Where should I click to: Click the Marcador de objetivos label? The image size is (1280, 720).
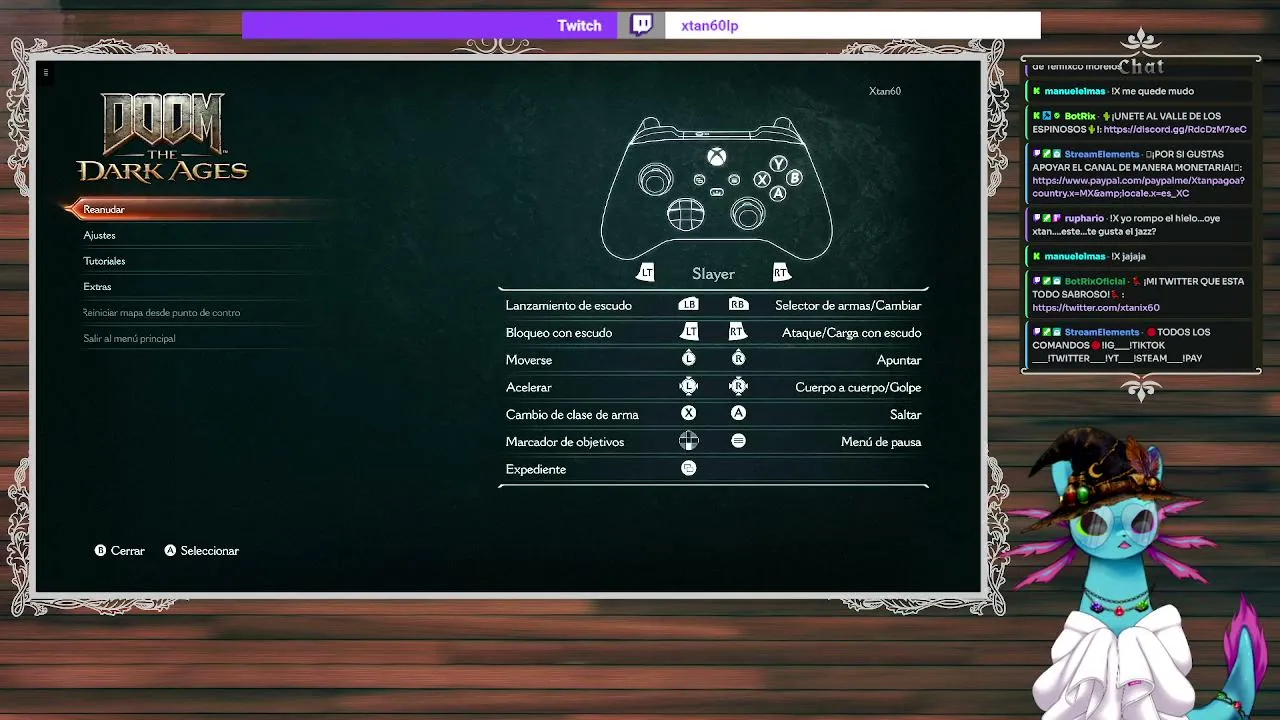(565, 442)
